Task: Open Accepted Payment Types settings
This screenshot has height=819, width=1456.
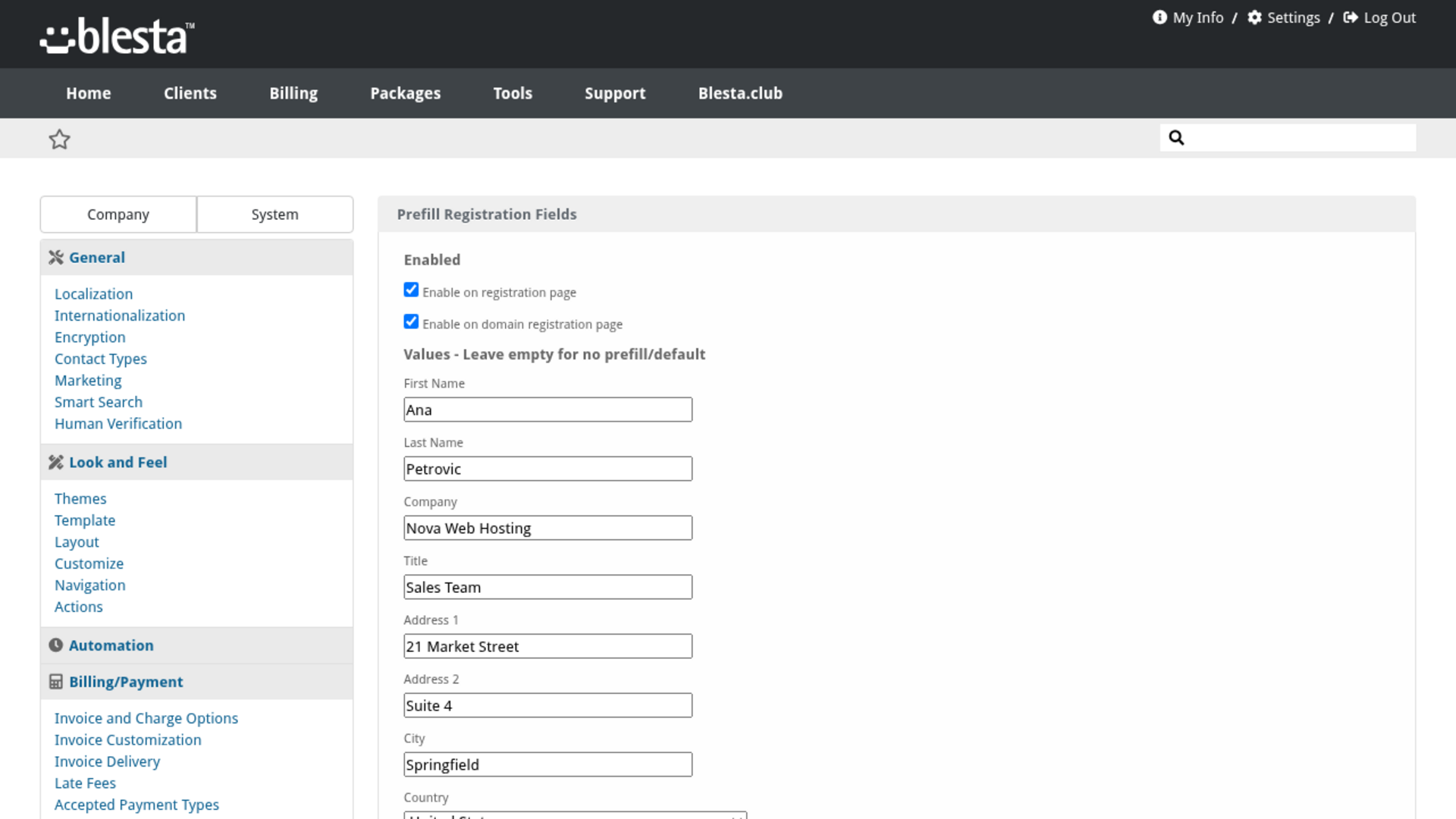Action: [136, 805]
